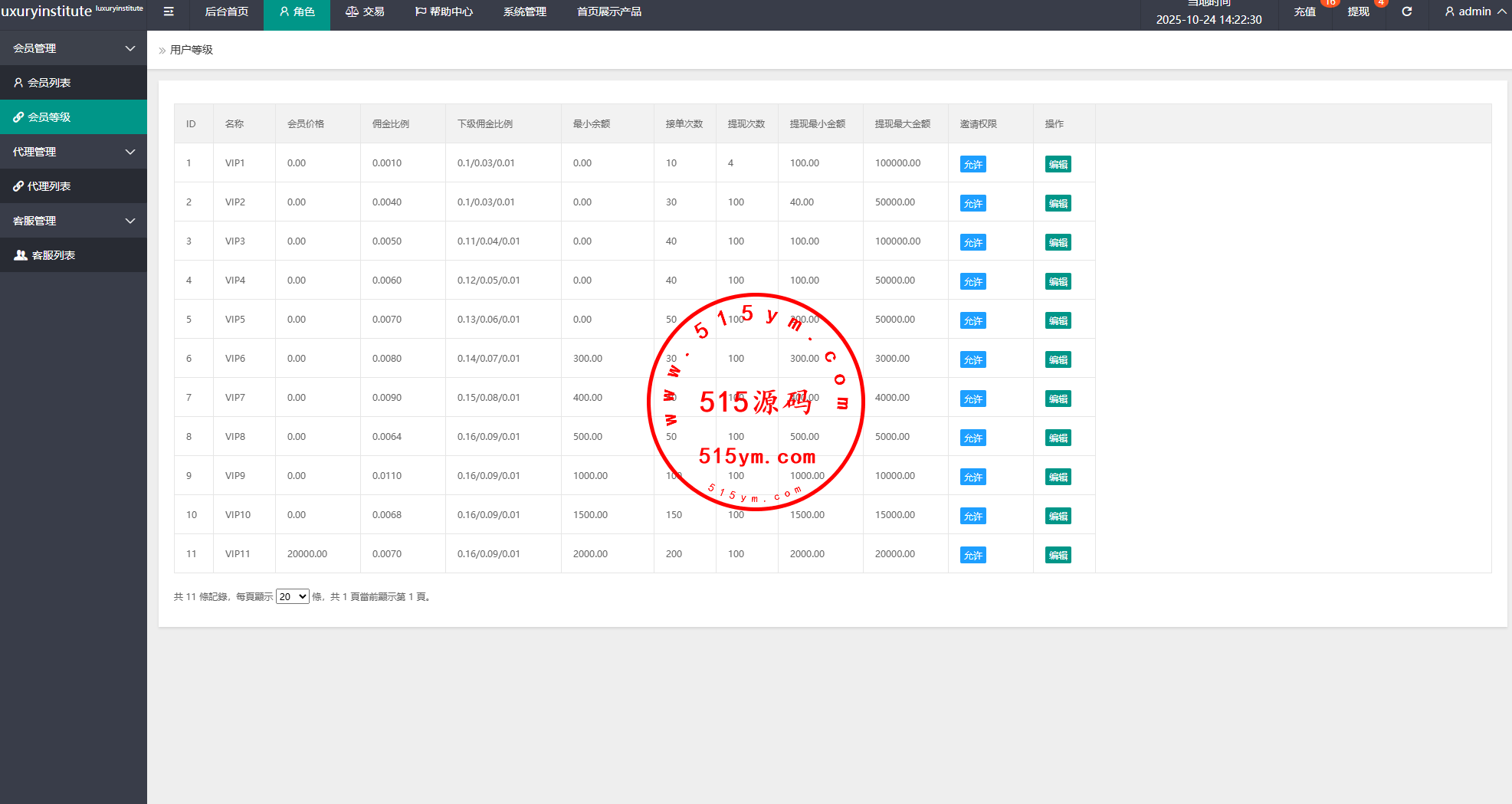This screenshot has width=1512, height=804.
Task: Click the refresh icon in top bar
Action: 1407,11
